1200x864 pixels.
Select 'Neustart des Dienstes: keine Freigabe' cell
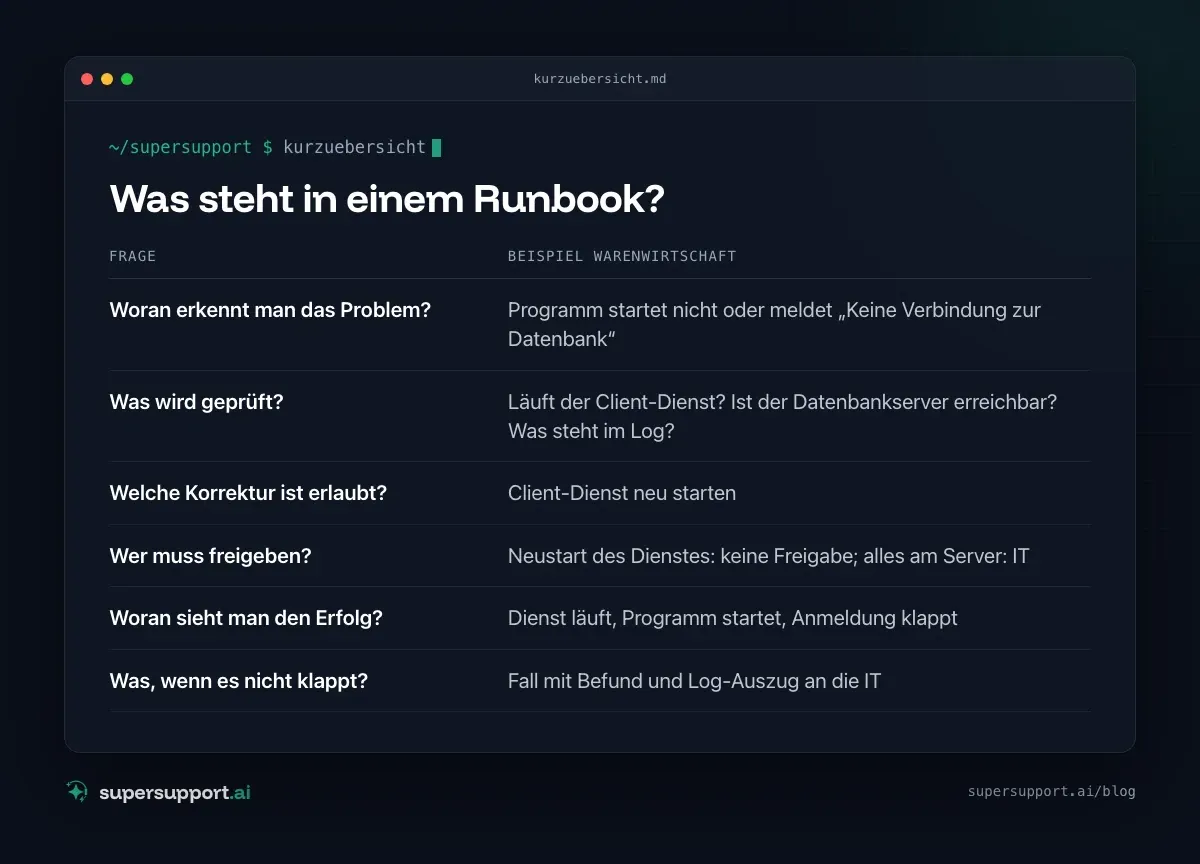click(768, 556)
